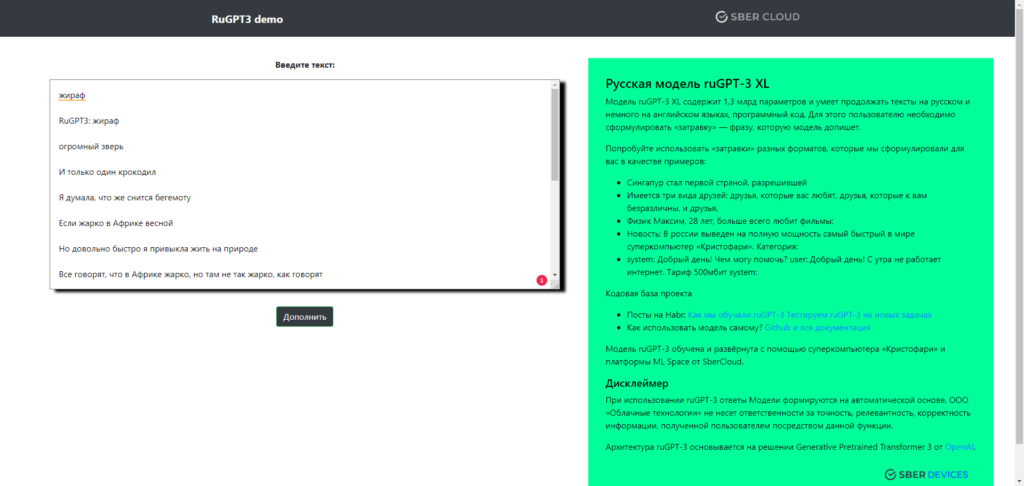Click the resize handle at the text area corner

[x=555, y=285]
